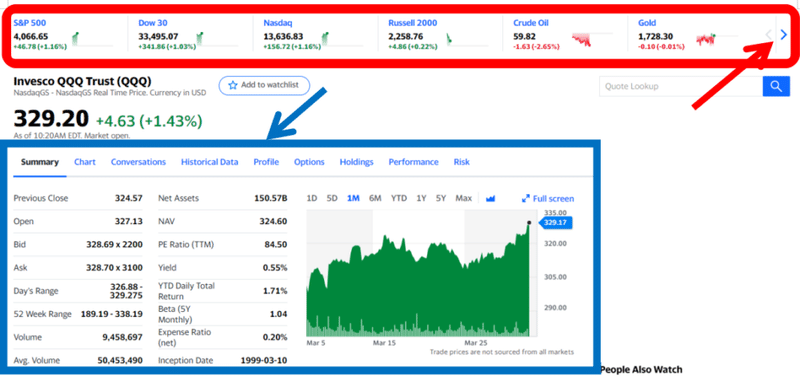Open the Dow 30 index link

pyautogui.click(x=153, y=23)
